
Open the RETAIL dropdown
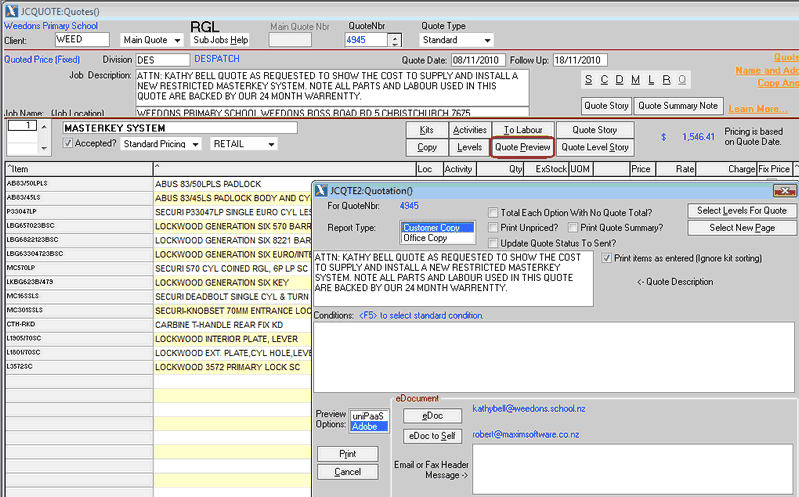244,144
